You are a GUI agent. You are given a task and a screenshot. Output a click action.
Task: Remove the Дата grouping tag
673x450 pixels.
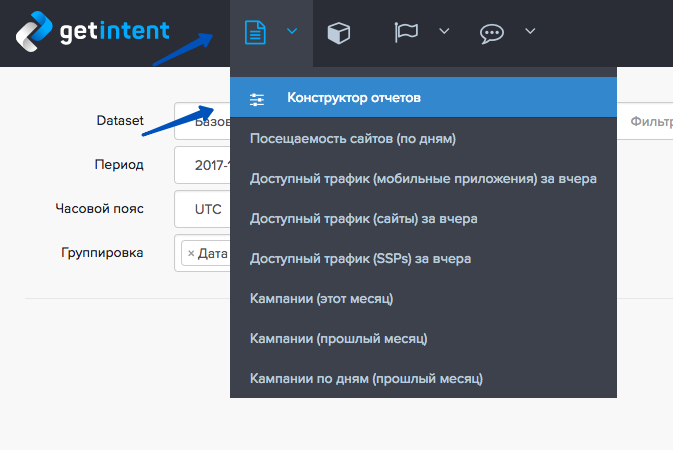[191, 253]
